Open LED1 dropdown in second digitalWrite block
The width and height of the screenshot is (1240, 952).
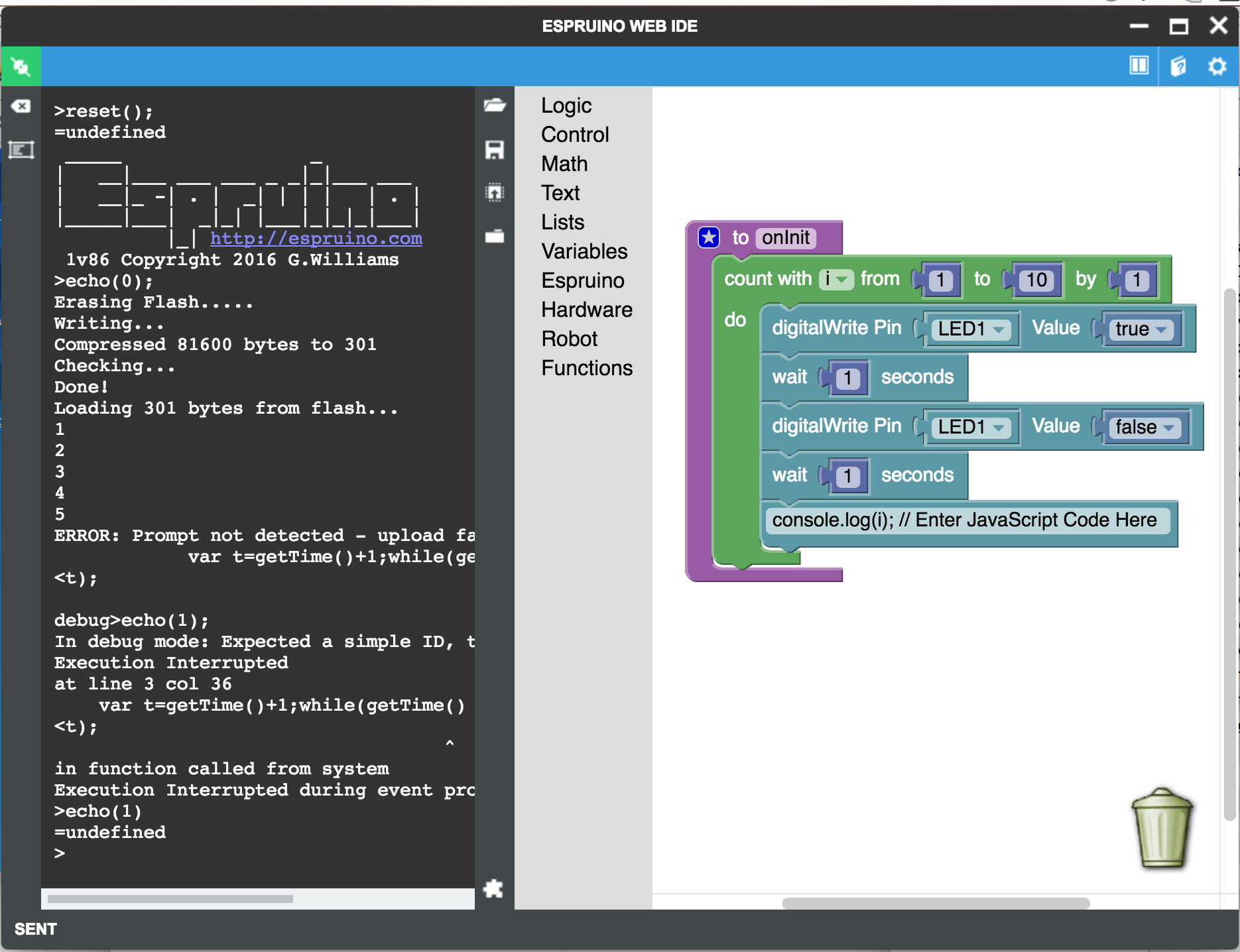(973, 427)
